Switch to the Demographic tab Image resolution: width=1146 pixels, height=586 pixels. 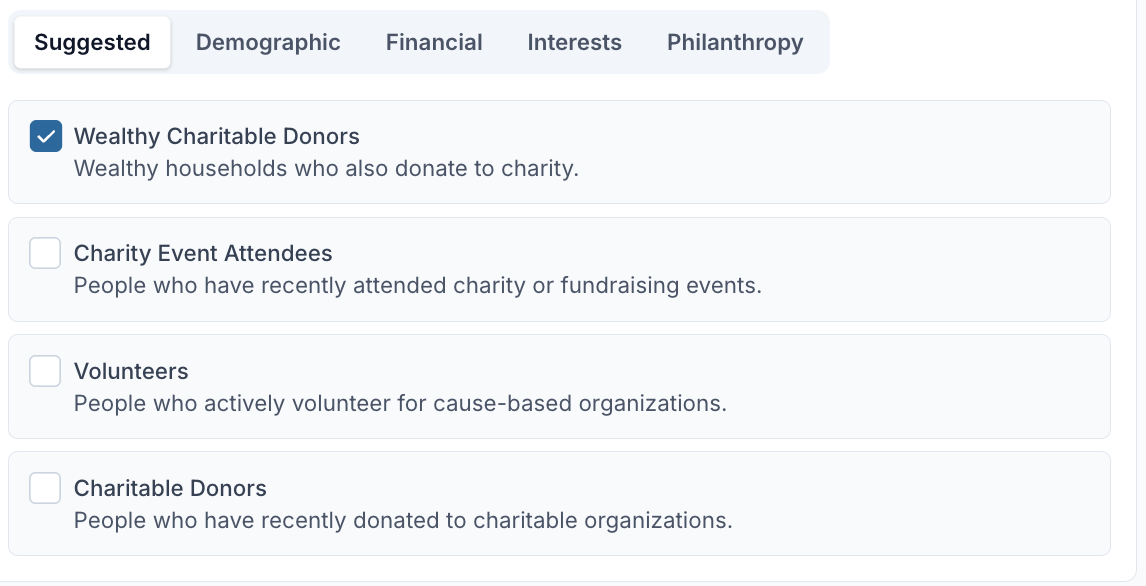coord(268,42)
